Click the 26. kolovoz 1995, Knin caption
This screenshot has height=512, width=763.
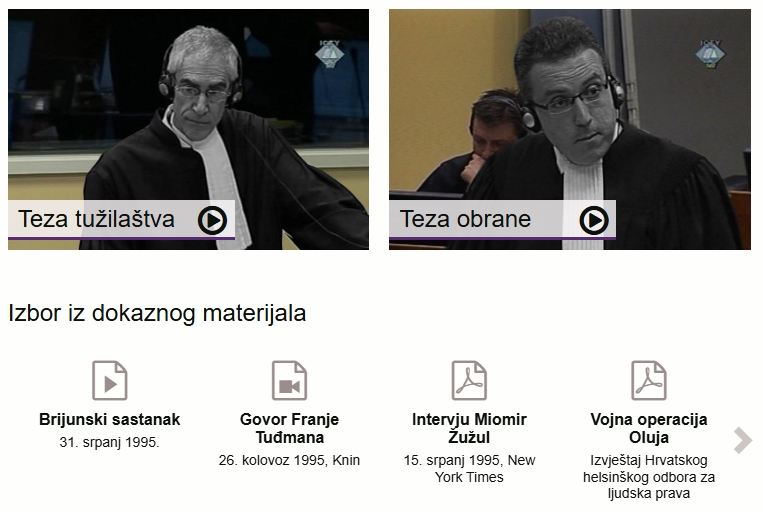coord(290,460)
